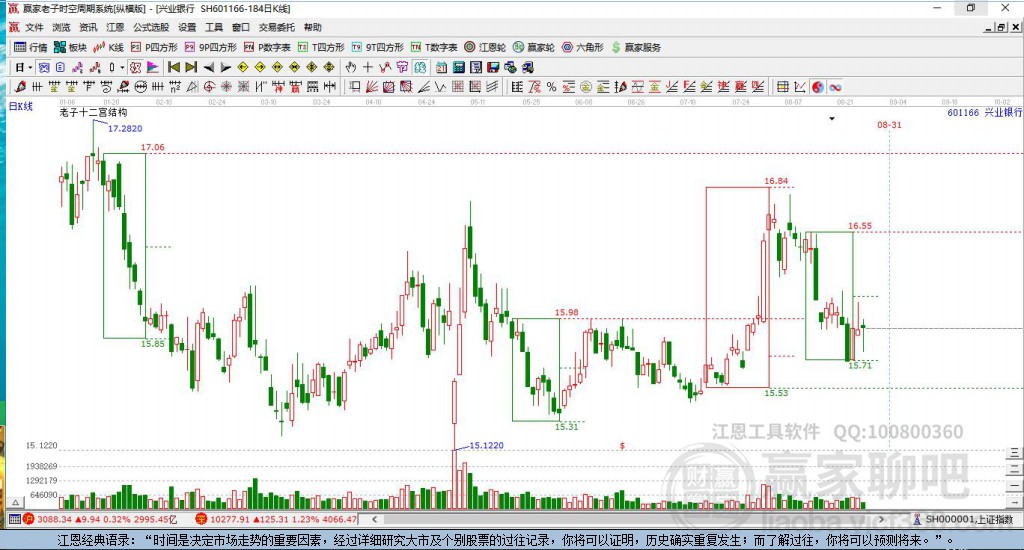Open the 赢家轮 tool
The image size is (1024, 550).
(x=534, y=47)
